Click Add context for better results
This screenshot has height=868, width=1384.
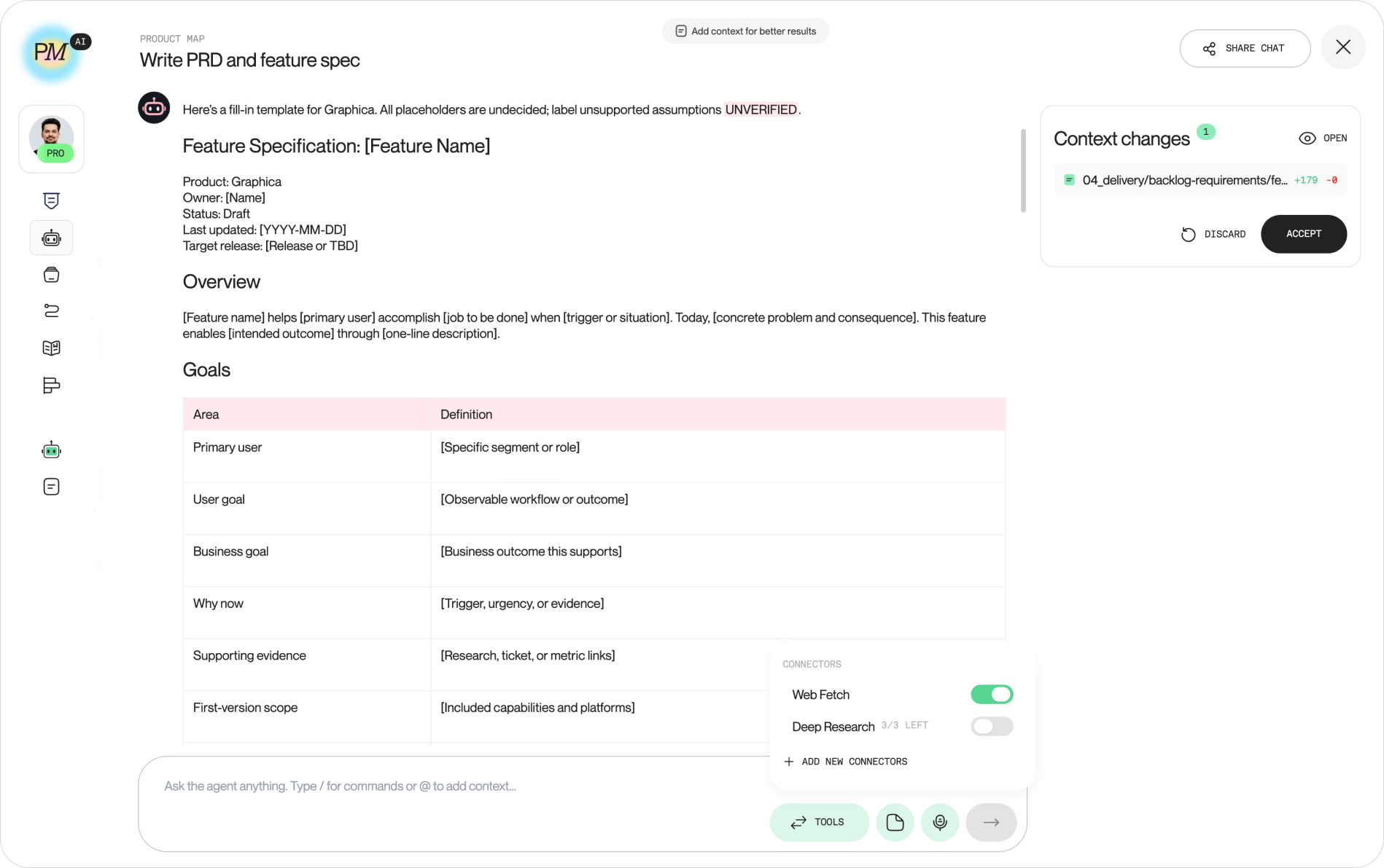coord(745,31)
